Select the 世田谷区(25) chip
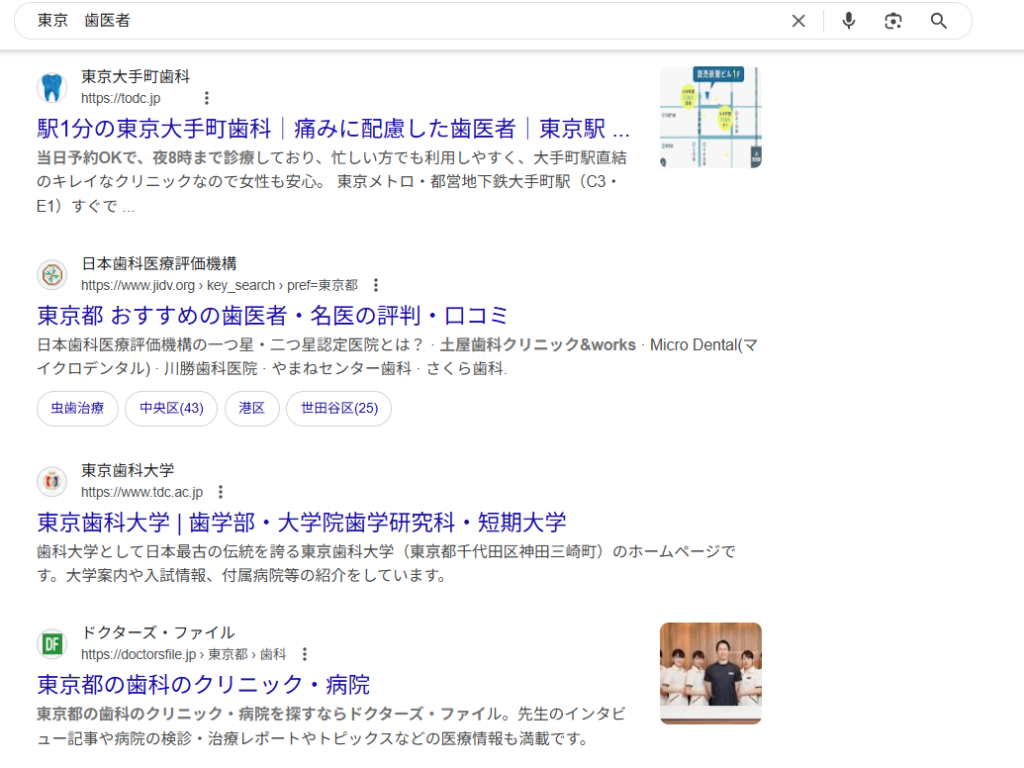The height and width of the screenshot is (768, 1024). pyautogui.click(x=339, y=408)
